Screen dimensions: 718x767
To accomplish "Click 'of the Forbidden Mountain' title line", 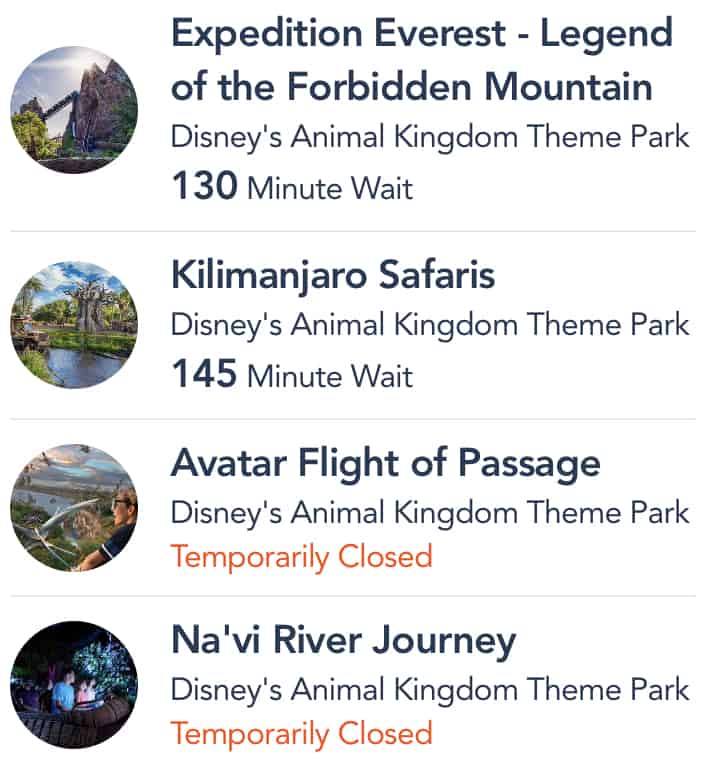I will pos(412,87).
